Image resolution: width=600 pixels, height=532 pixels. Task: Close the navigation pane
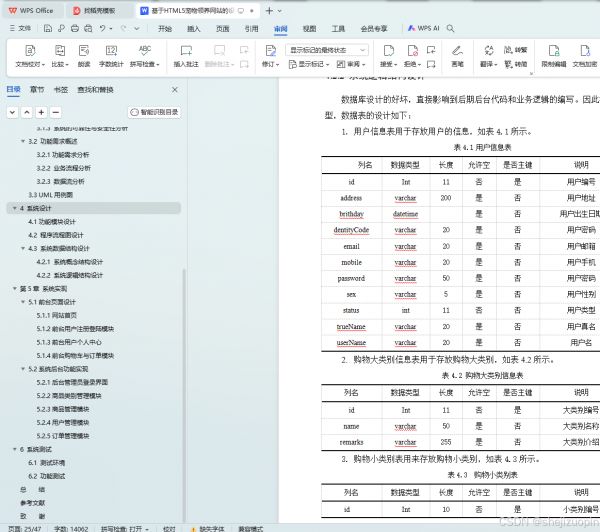(175, 90)
